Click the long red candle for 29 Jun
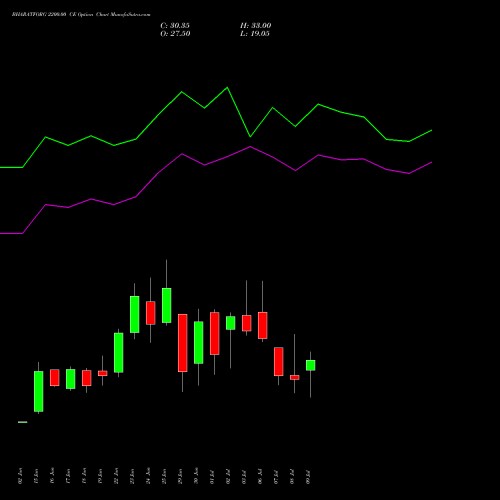 pyautogui.click(x=183, y=343)
